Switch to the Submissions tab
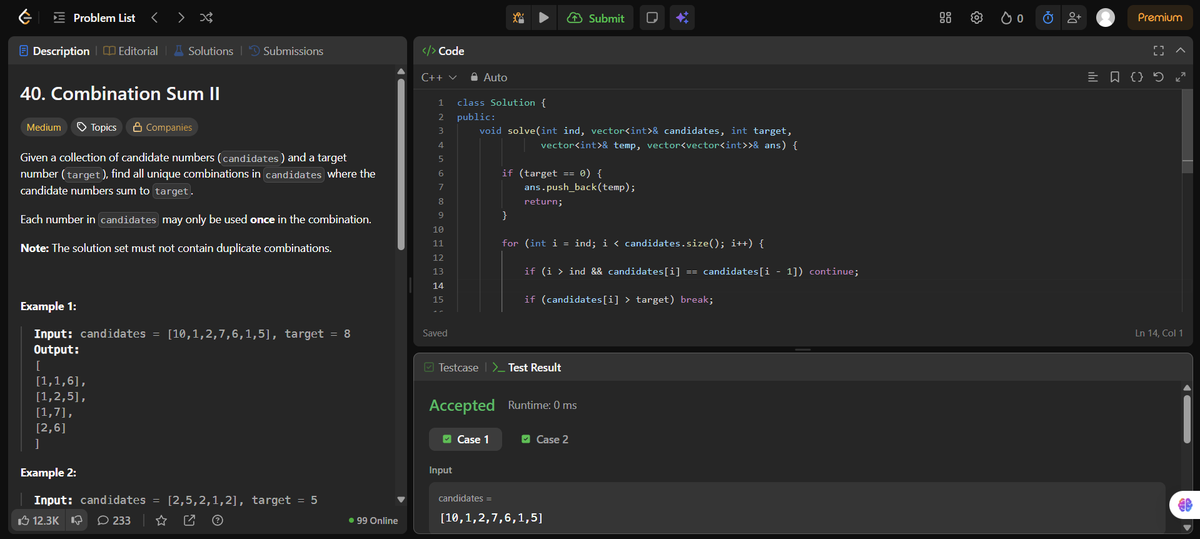Image resolution: width=1200 pixels, height=539 pixels. (x=286, y=51)
